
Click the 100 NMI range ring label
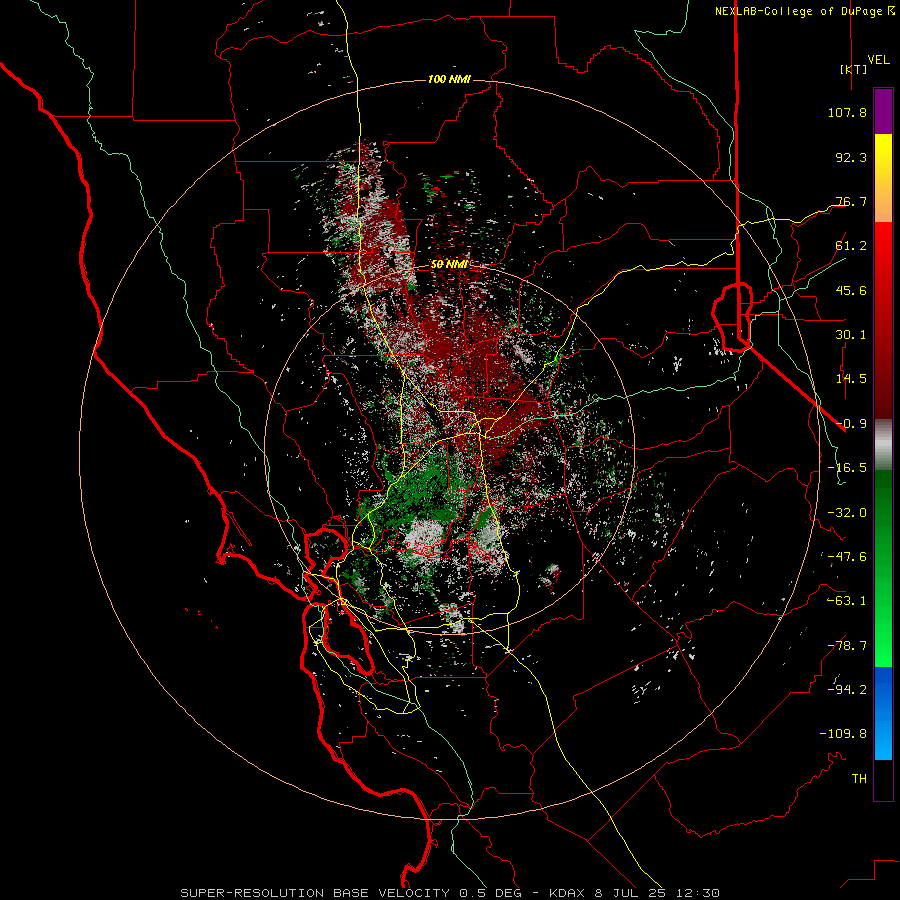point(449,79)
